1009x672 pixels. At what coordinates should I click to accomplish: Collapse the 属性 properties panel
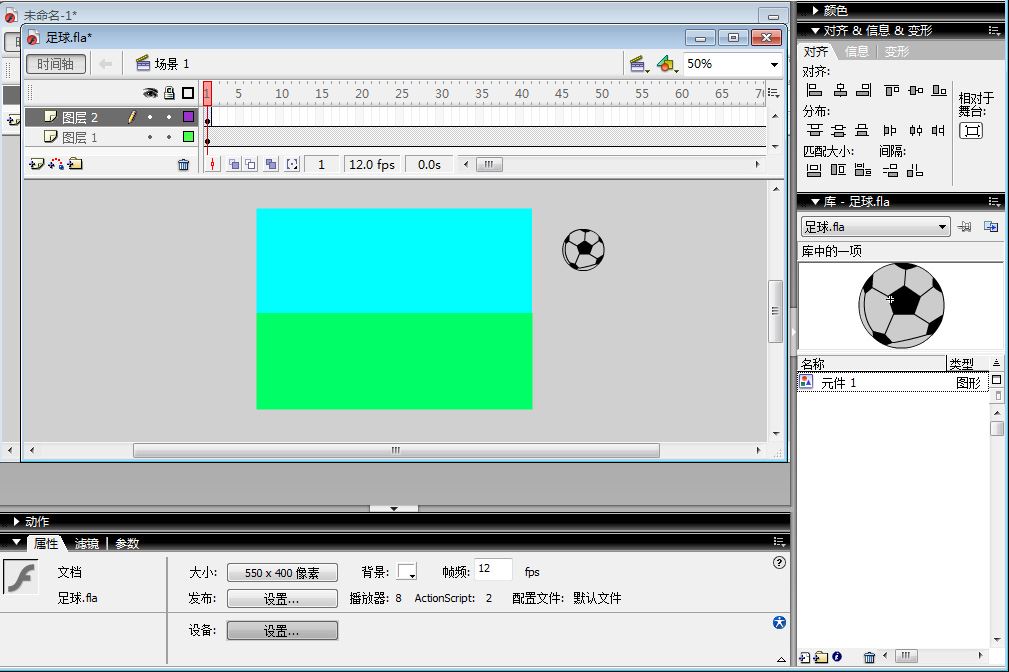[16, 543]
